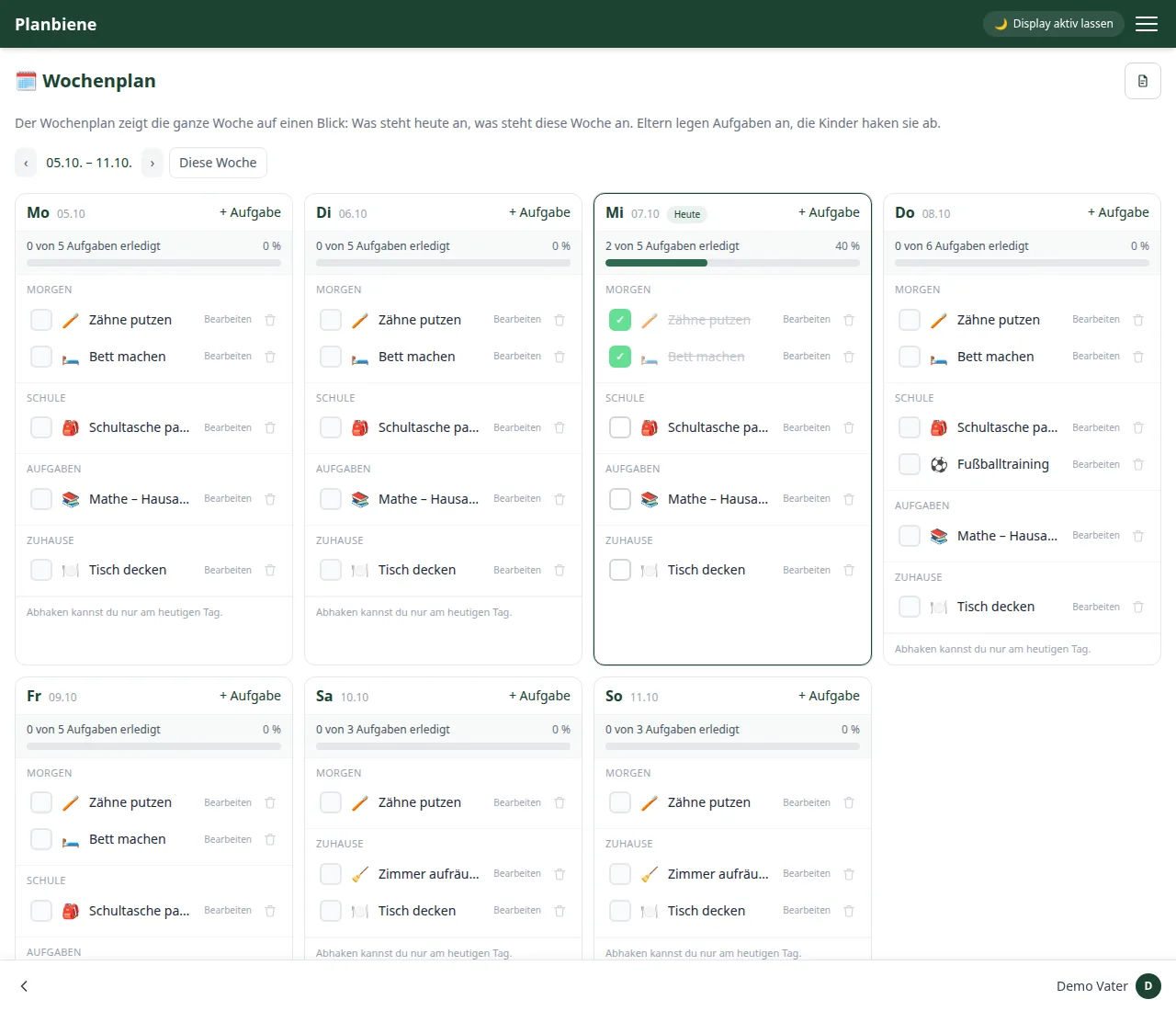Tick Wednesday's Tisch decken checkbox
The height and width of the screenshot is (1011, 1176).
pyautogui.click(x=620, y=570)
